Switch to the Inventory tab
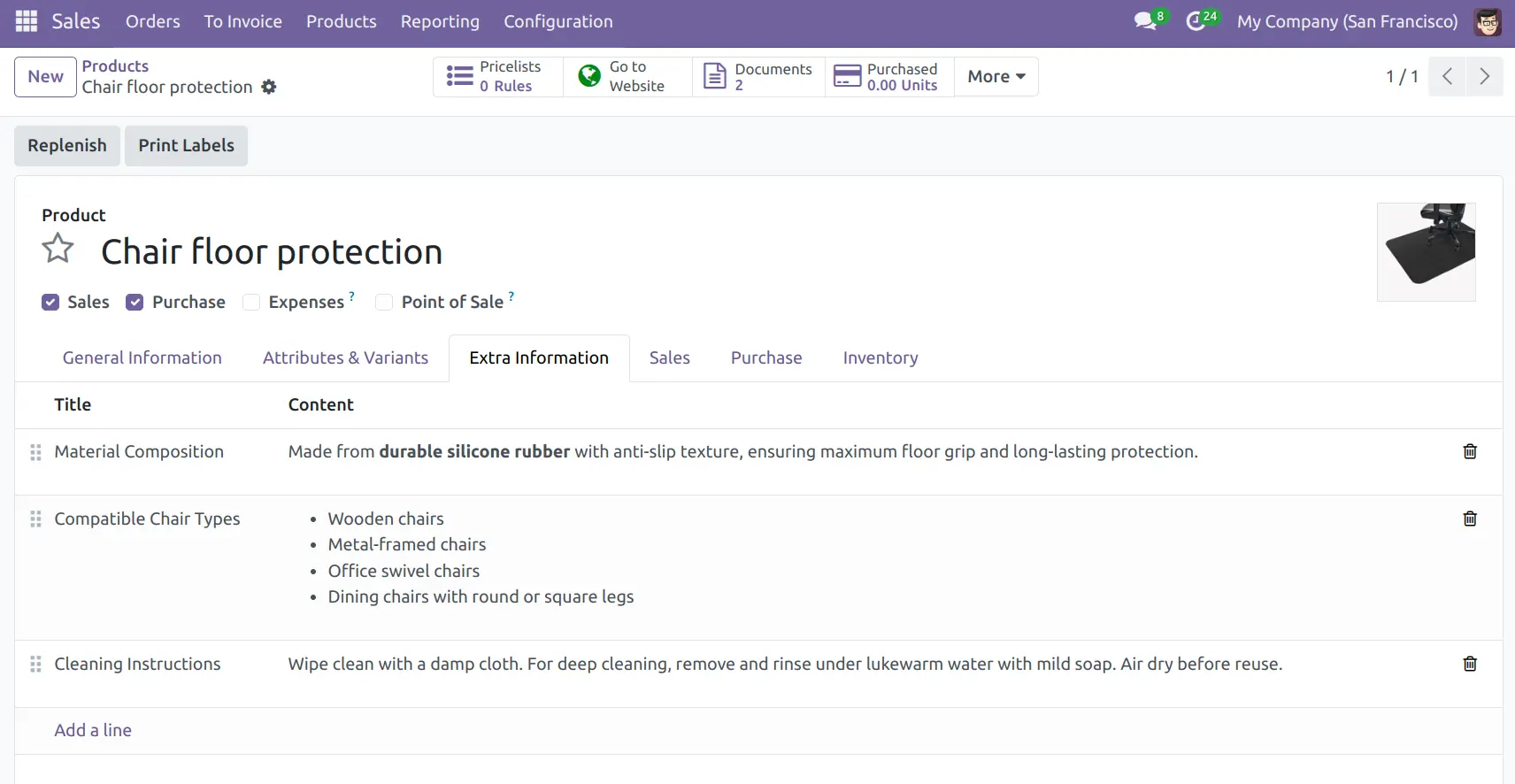 pyautogui.click(x=881, y=357)
